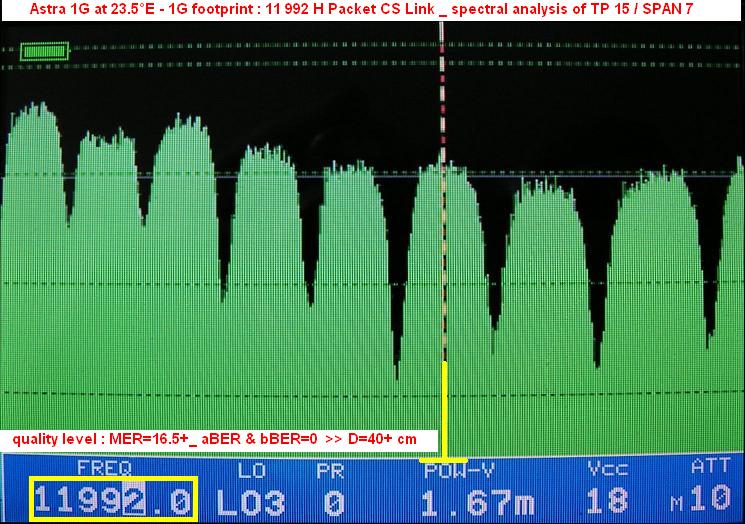Click the ATT label
This screenshot has height=524, width=745.
(x=711, y=467)
